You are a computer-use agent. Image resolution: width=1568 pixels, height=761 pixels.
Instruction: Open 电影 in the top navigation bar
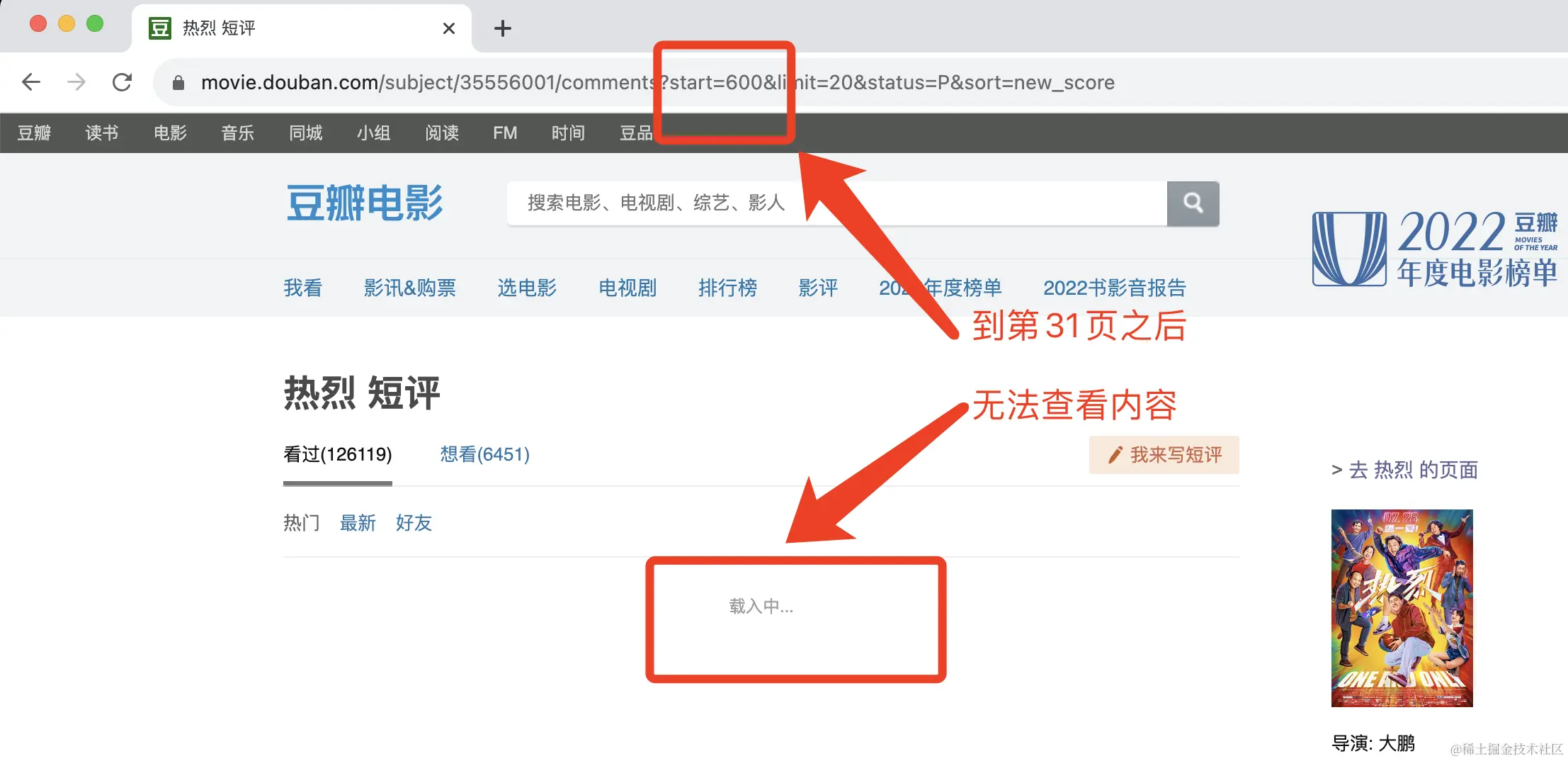170,133
